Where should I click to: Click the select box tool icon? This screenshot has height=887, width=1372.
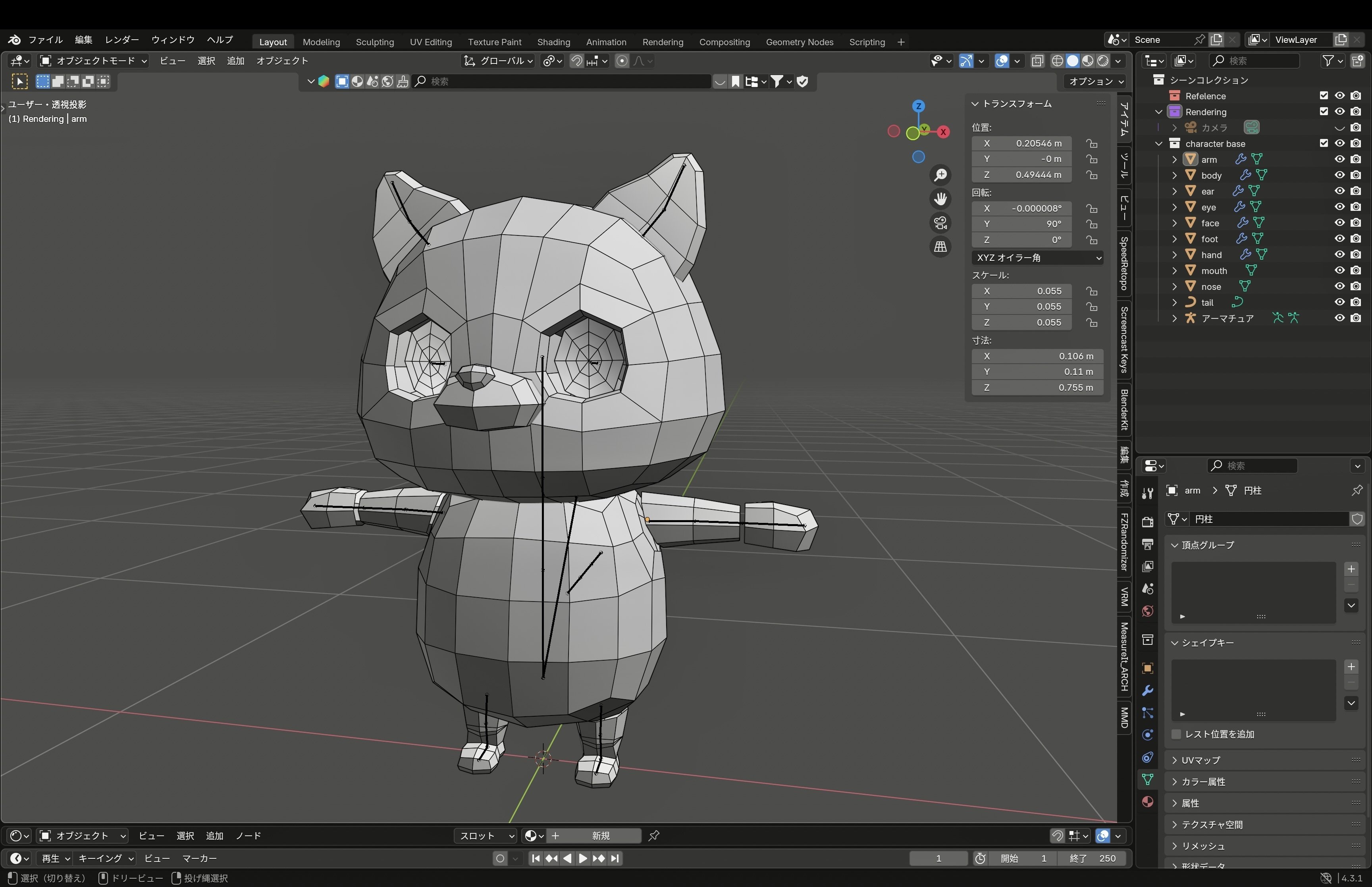(x=19, y=82)
